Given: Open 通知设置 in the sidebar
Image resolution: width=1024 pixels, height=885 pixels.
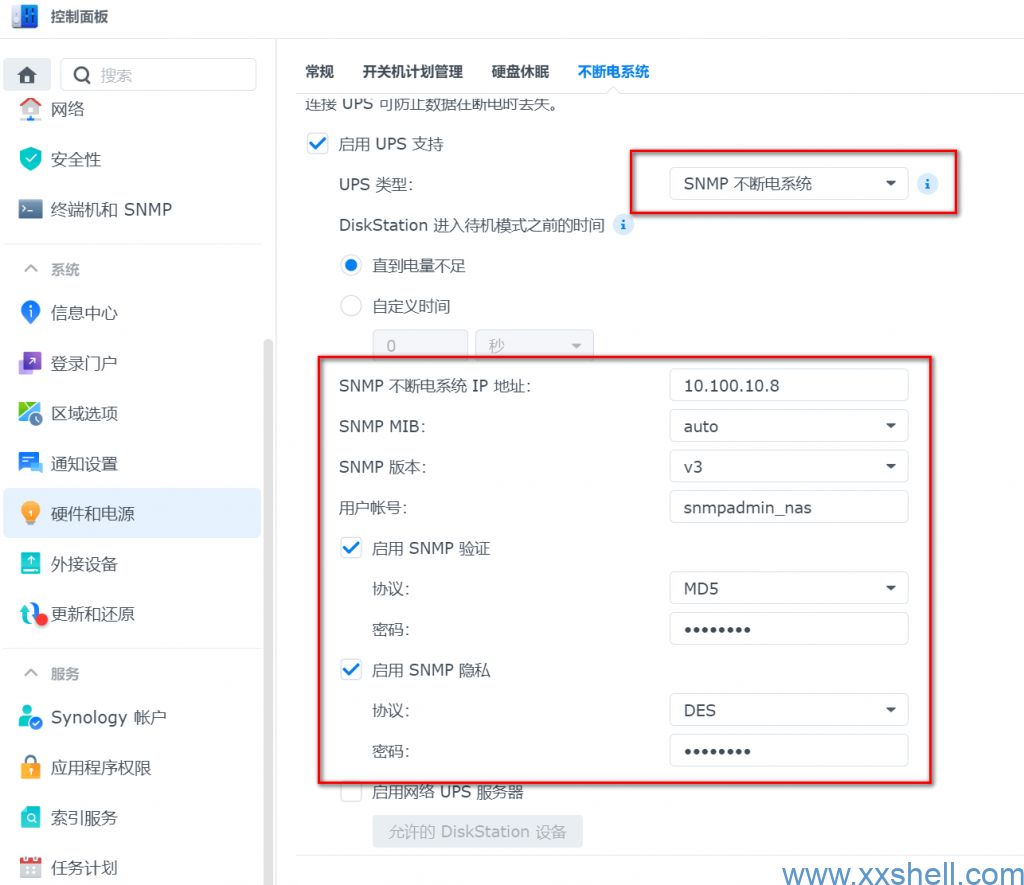Looking at the screenshot, I should click(x=84, y=464).
